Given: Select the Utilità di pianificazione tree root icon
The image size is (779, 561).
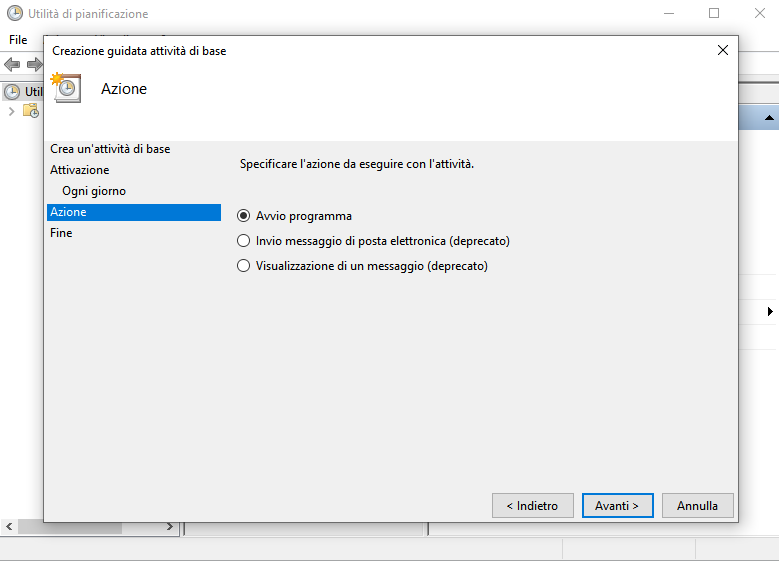Looking at the screenshot, I should (12, 91).
